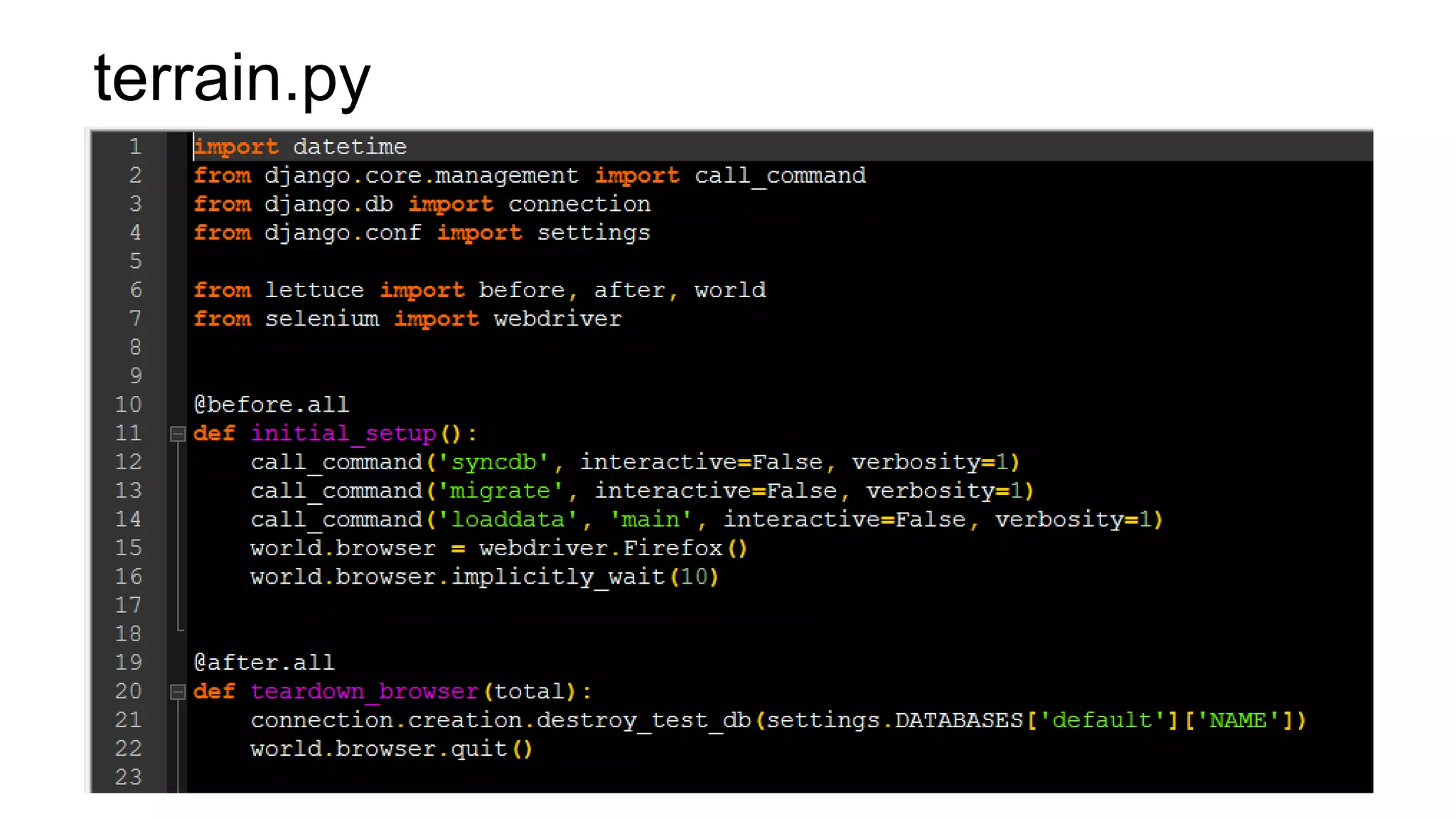Viewport: 1456px width, 819px height.
Task: Click the 'migrate' string literal
Action: click(x=500, y=491)
